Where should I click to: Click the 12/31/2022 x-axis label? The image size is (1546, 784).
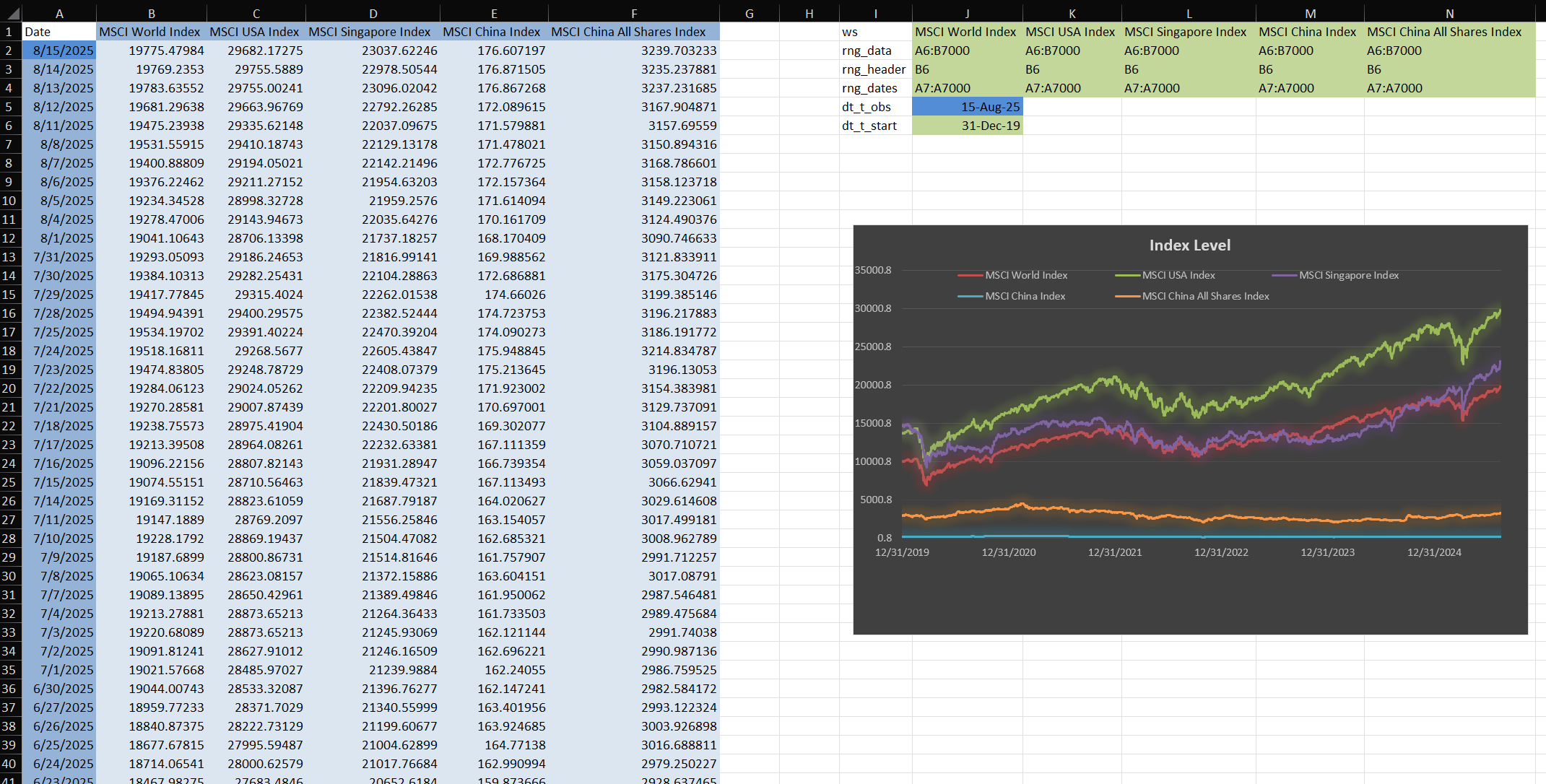(x=1221, y=552)
